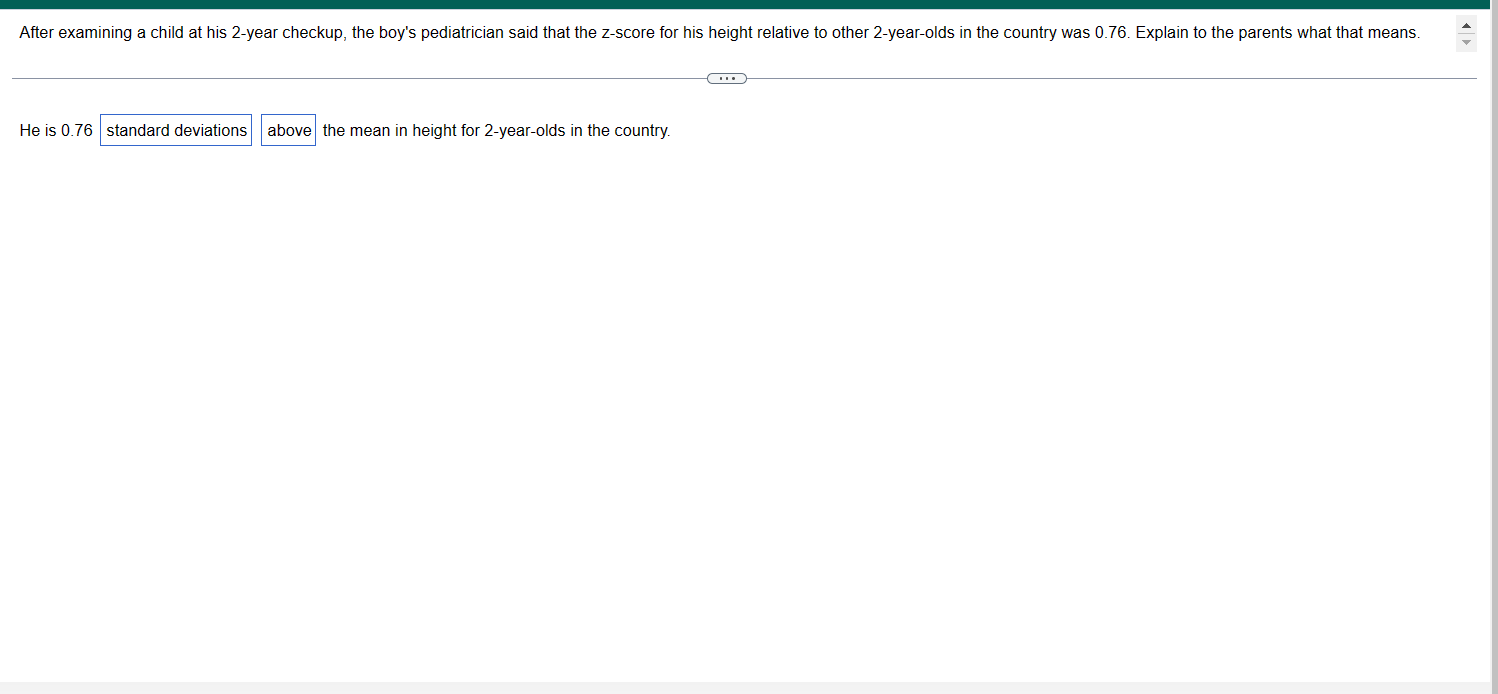The height and width of the screenshot is (694, 1498).
Task: Click the sentence beginning "He is 0.76"
Action: point(55,130)
